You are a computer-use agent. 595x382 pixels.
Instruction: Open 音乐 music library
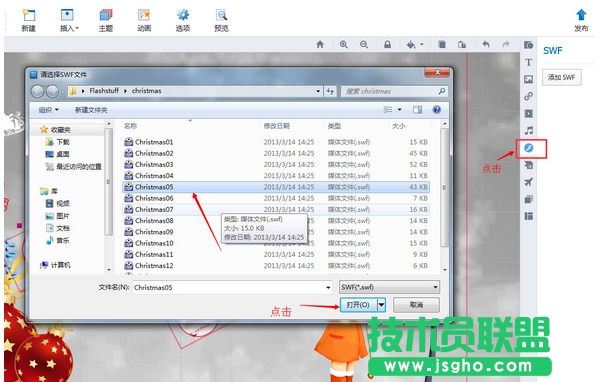point(58,240)
